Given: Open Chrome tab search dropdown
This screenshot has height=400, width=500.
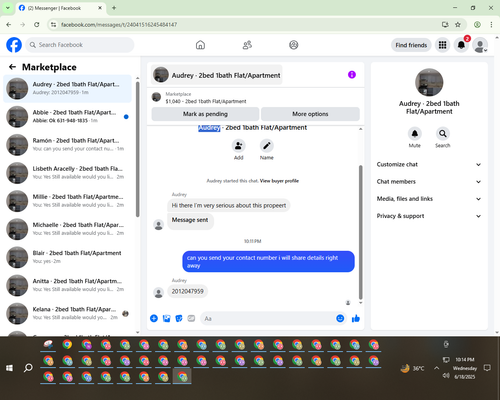Looking at the screenshot, I should point(7,8).
